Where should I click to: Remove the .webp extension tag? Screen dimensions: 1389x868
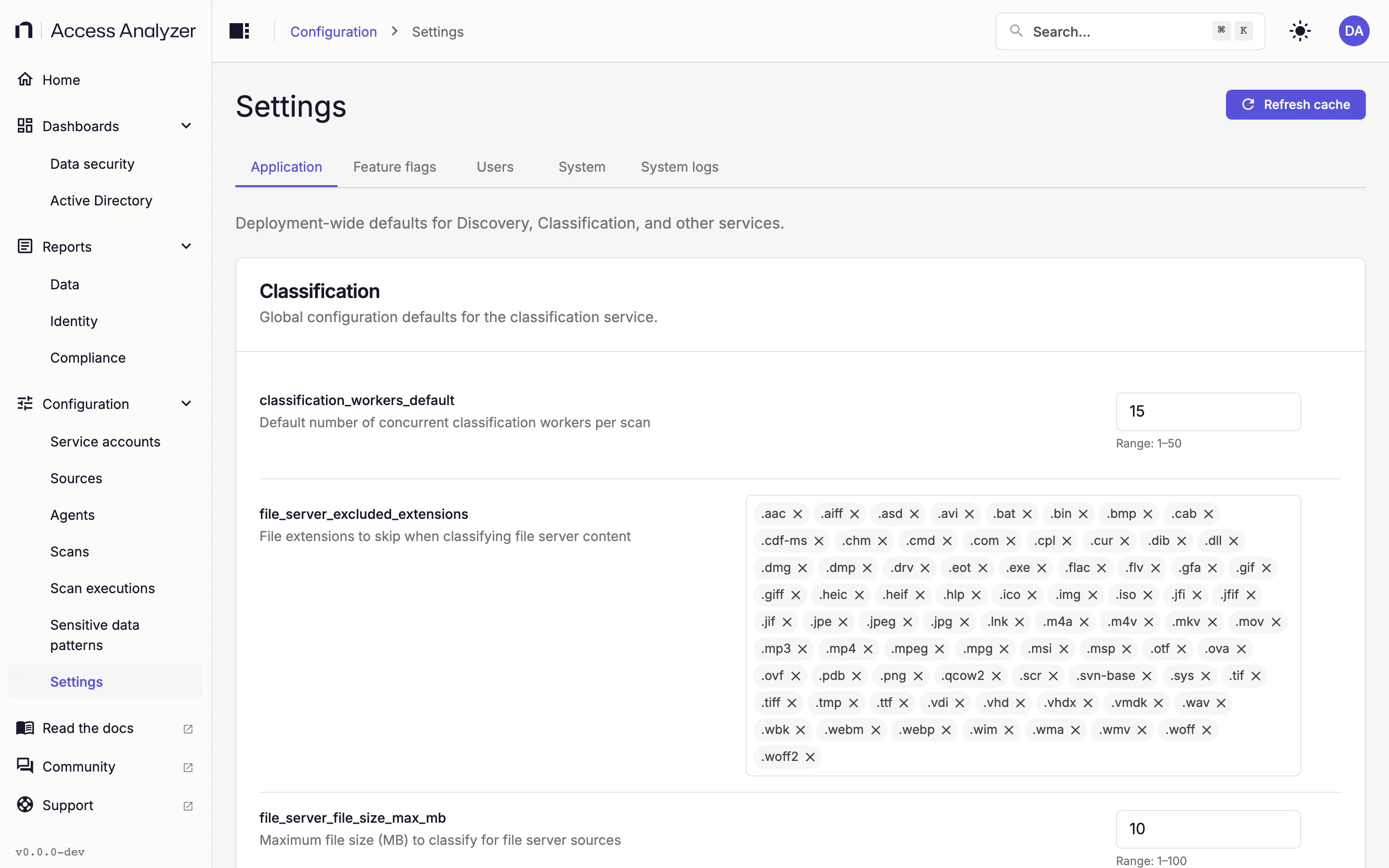pos(946,730)
